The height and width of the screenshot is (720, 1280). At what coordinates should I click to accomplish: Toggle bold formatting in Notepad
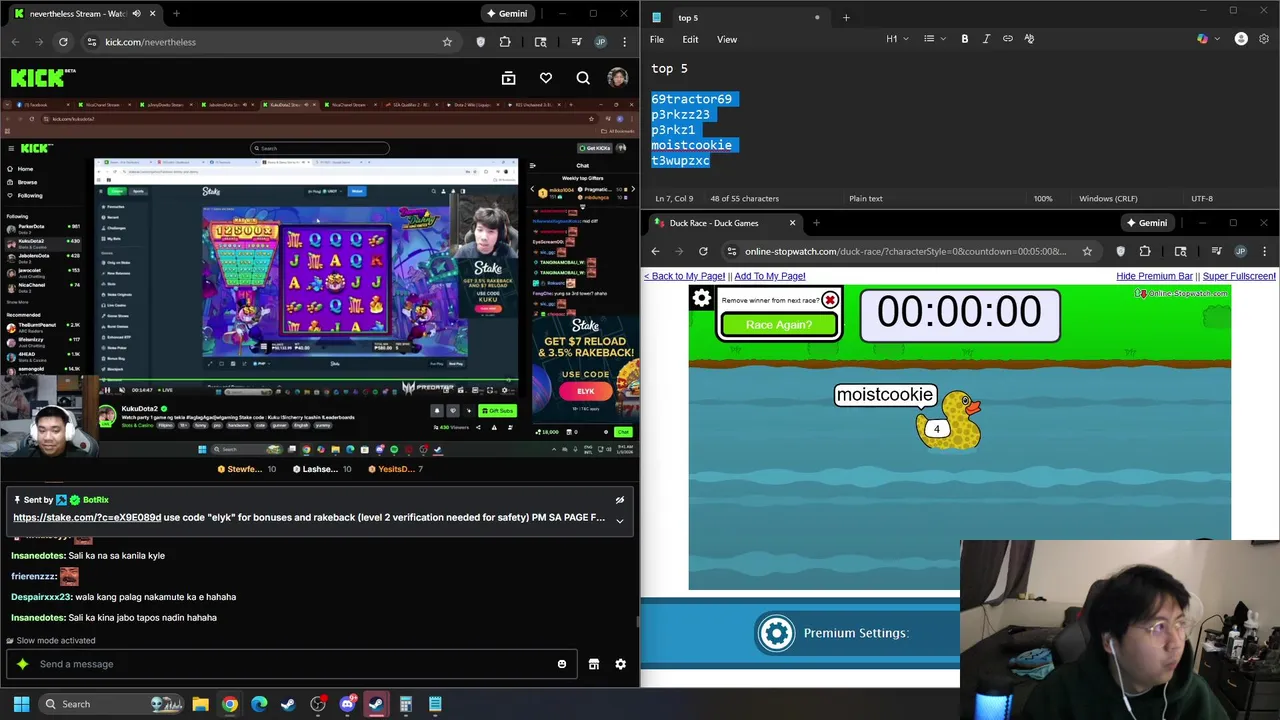[x=965, y=39]
